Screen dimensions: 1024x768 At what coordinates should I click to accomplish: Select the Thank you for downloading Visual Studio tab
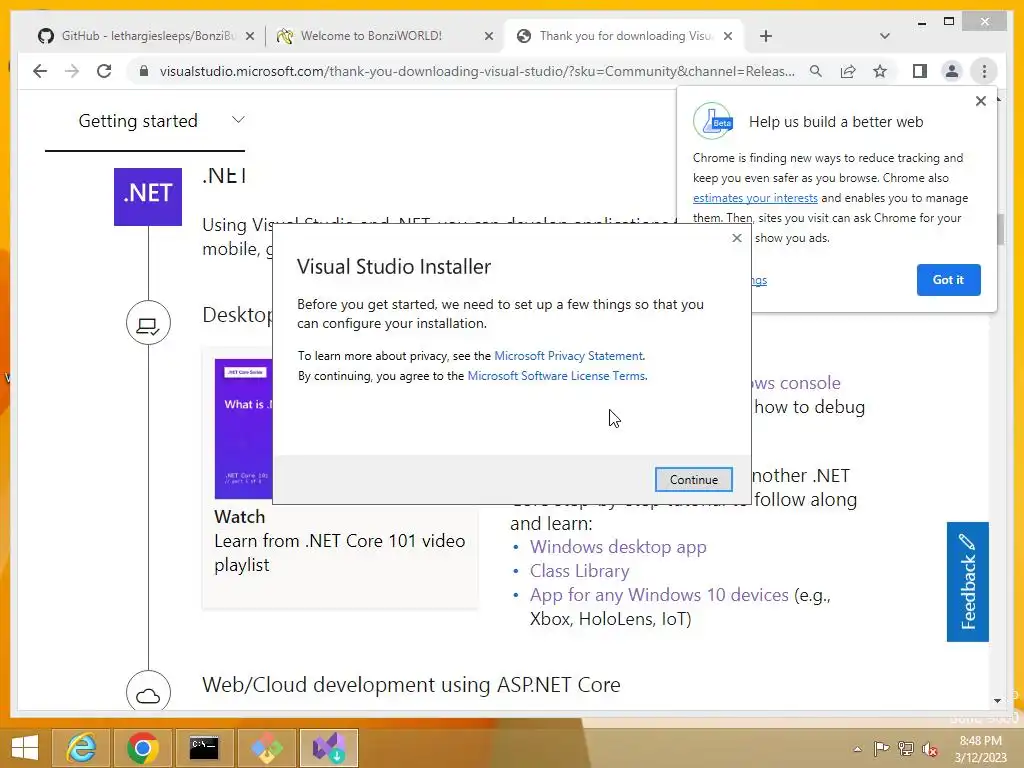[625, 36]
